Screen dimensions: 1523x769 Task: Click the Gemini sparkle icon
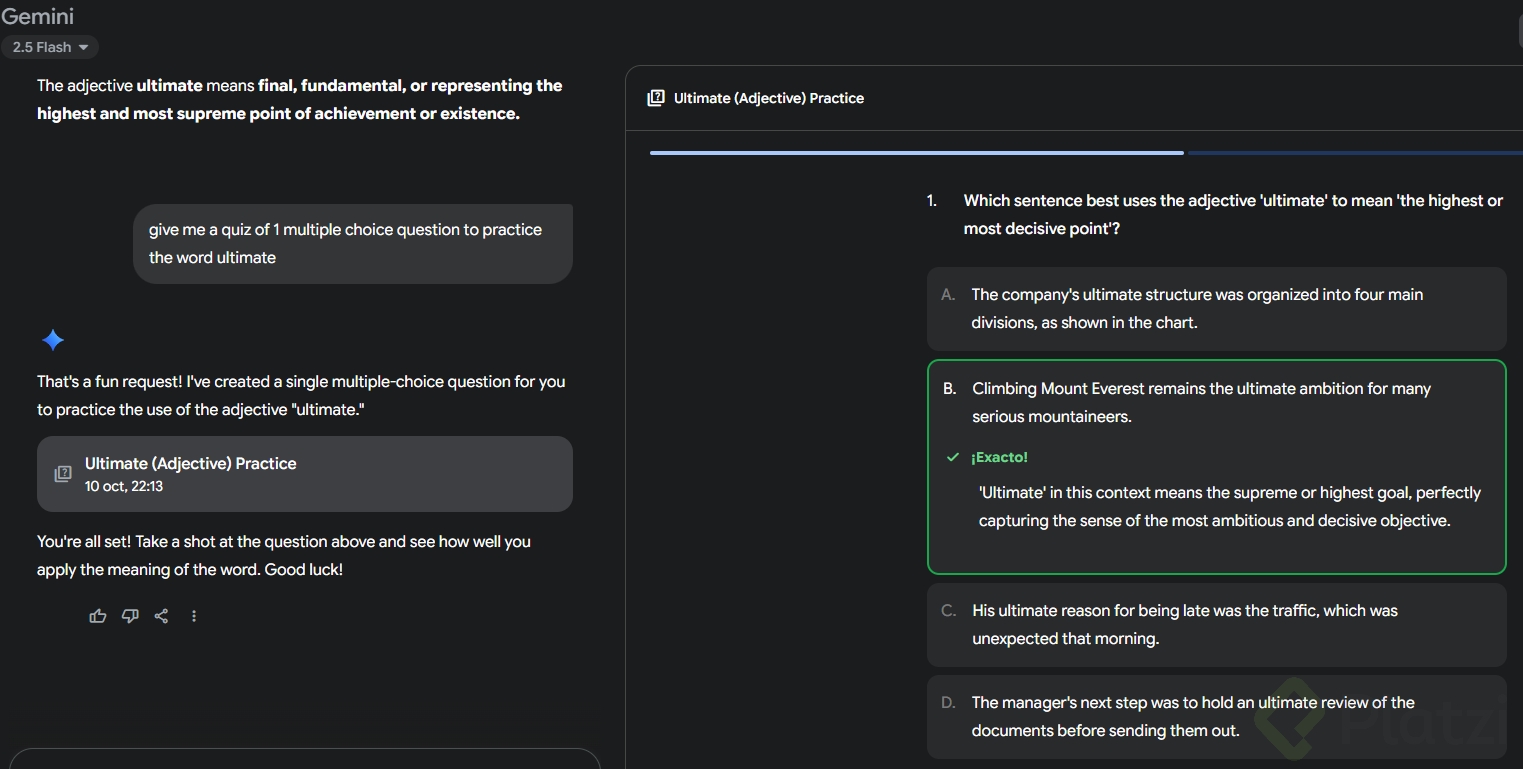pyautogui.click(x=53, y=340)
